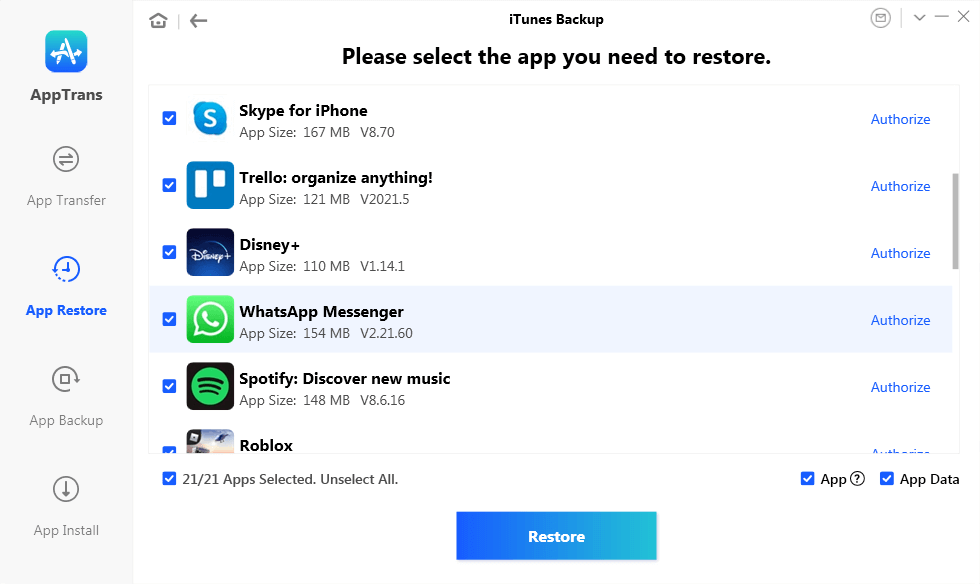The image size is (980, 584).
Task: Open the App Backup sidebar icon
Action: [66, 379]
